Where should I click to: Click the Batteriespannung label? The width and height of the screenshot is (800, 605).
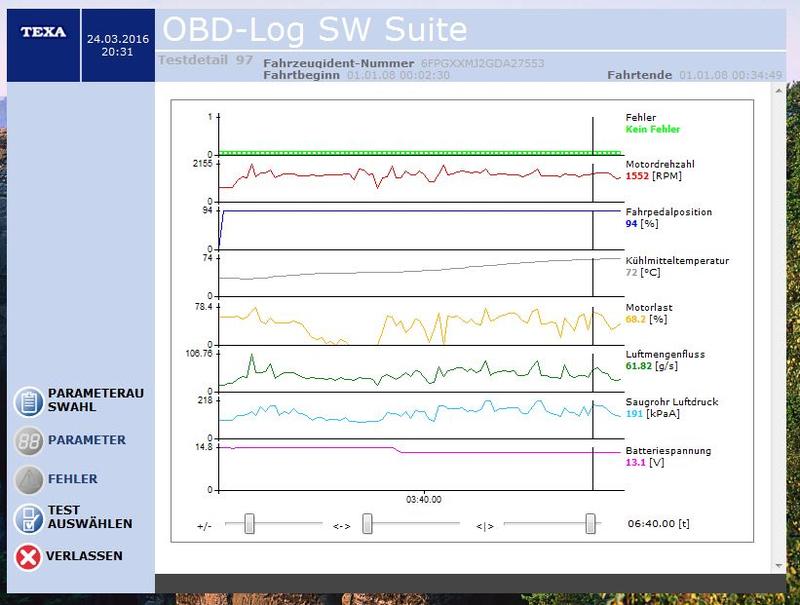[x=668, y=450]
